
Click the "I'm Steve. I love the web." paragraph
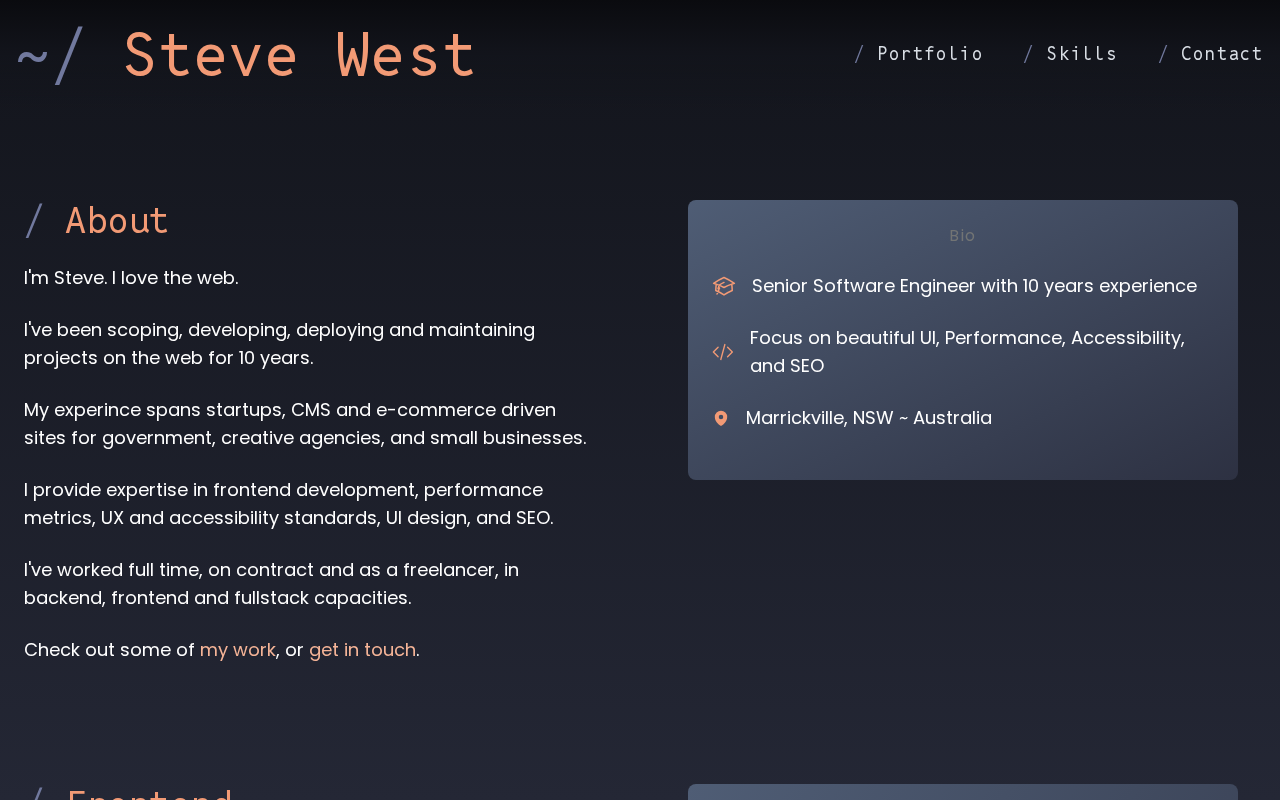pyautogui.click(x=131, y=278)
